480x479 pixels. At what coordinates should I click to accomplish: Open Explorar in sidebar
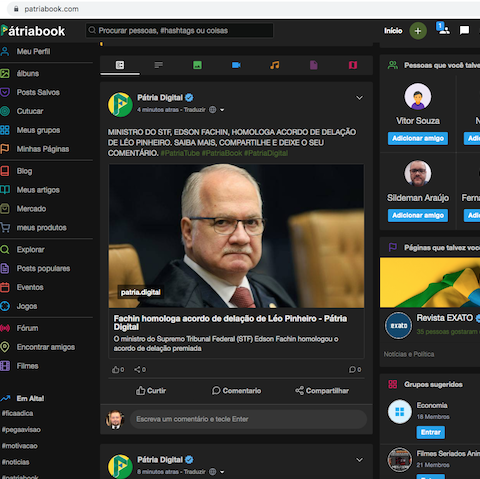click(22, 249)
